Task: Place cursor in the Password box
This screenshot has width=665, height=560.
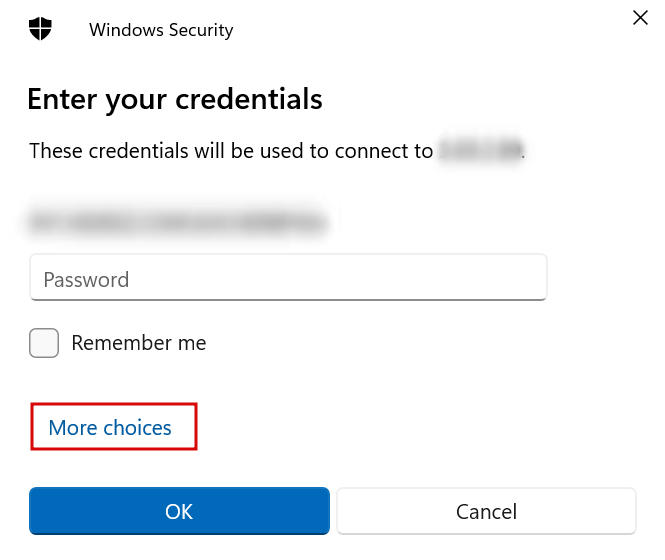Action: click(288, 279)
